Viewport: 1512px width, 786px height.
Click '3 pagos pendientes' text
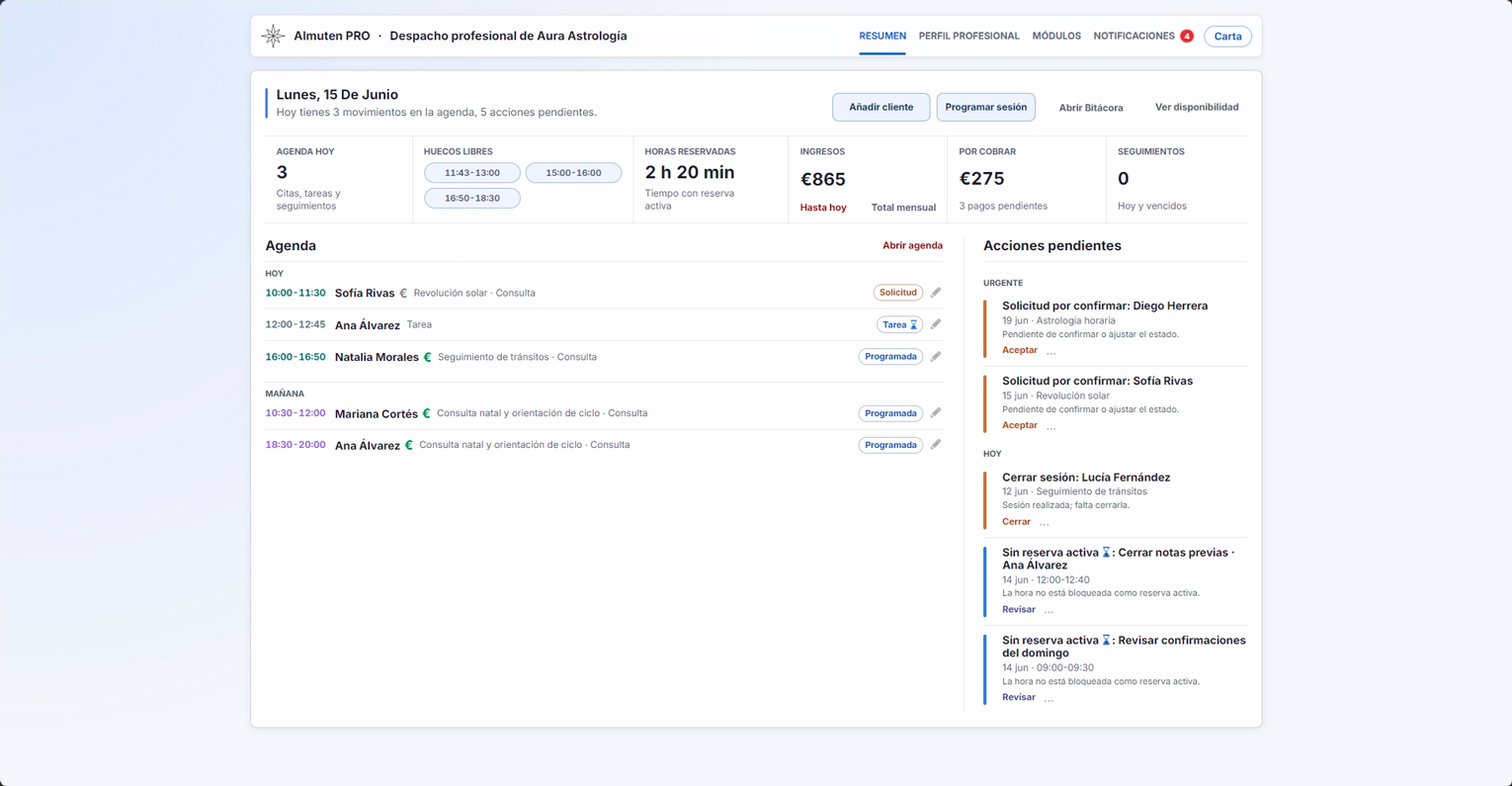coord(1003,207)
